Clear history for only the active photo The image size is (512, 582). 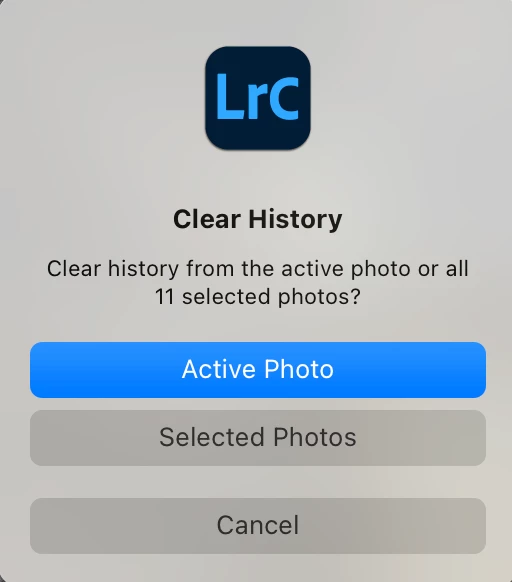pos(258,370)
